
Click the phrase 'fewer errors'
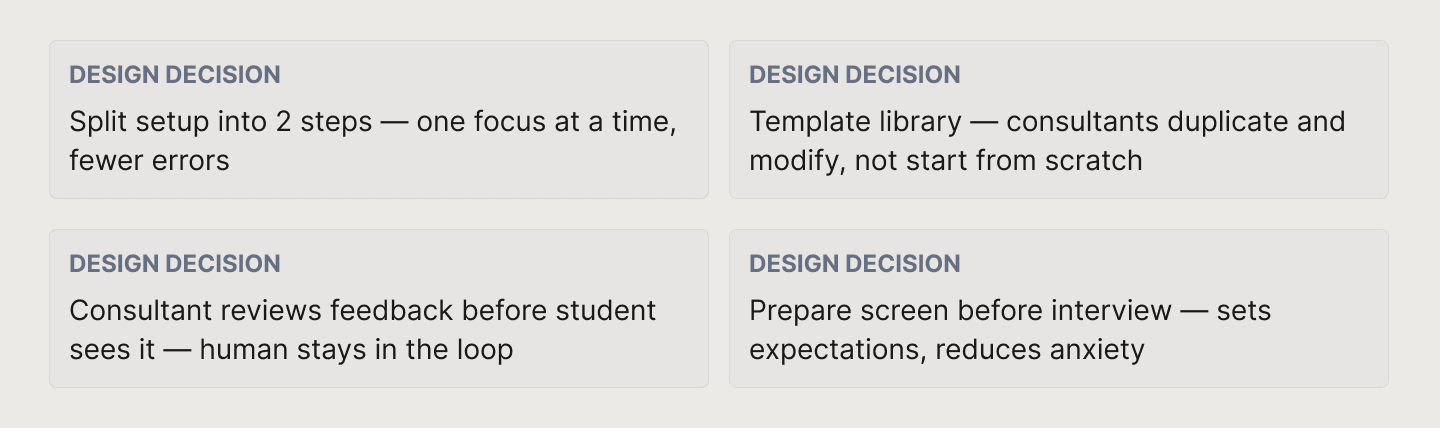click(x=149, y=160)
